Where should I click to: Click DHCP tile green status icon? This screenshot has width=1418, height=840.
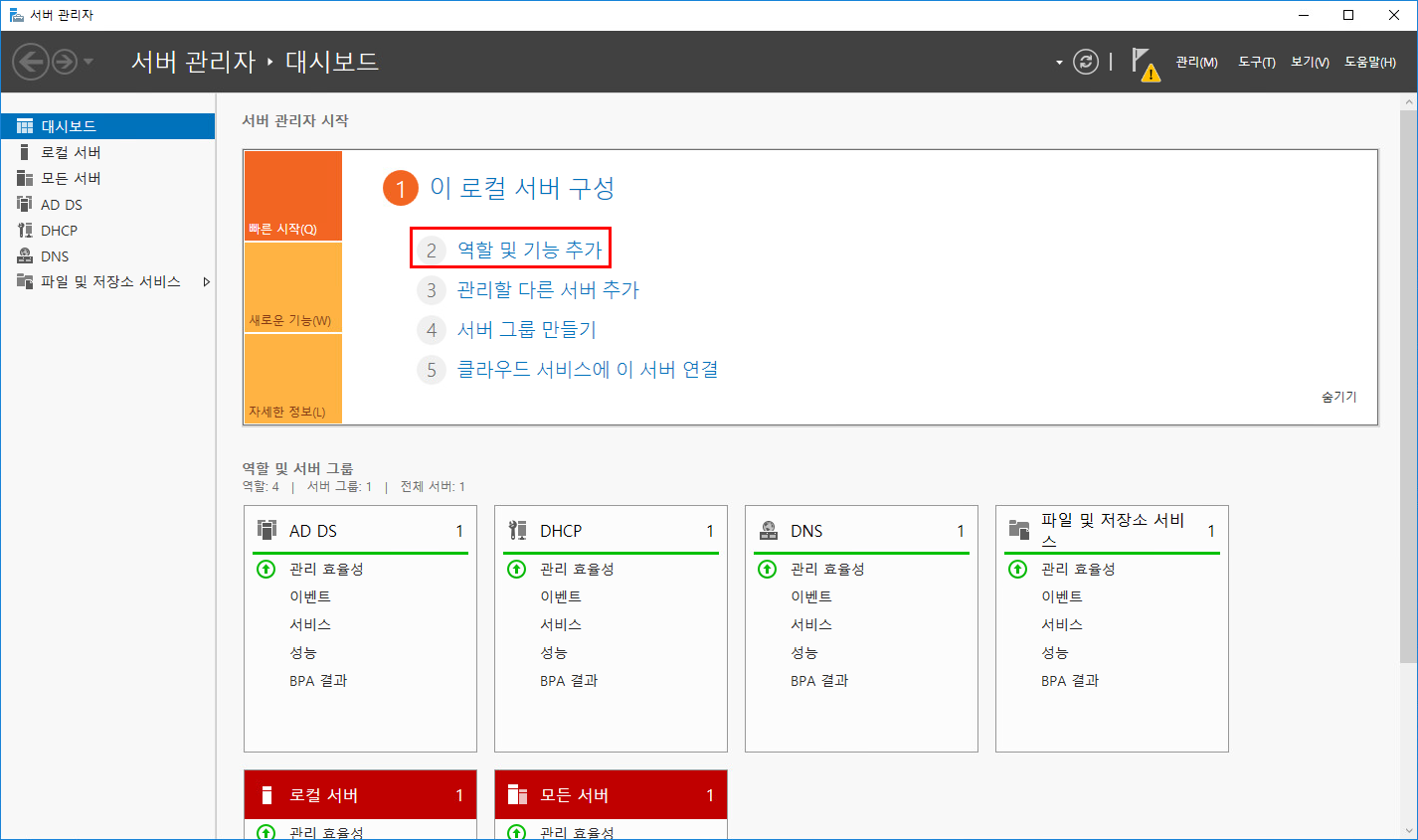[516, 569]
